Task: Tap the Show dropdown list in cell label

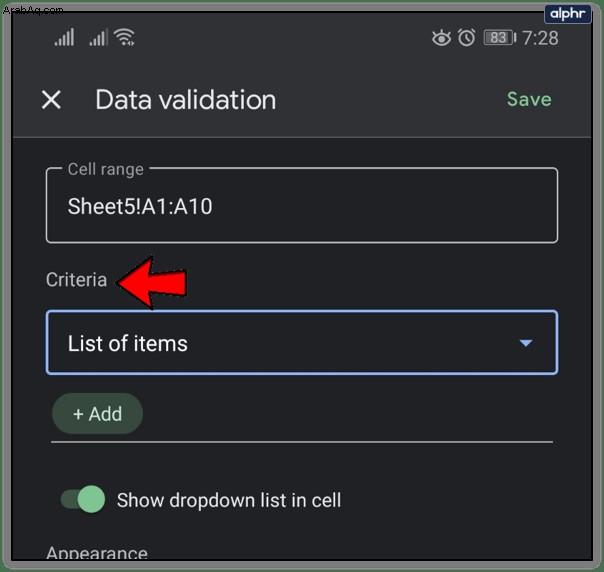Action: point(229,500)
